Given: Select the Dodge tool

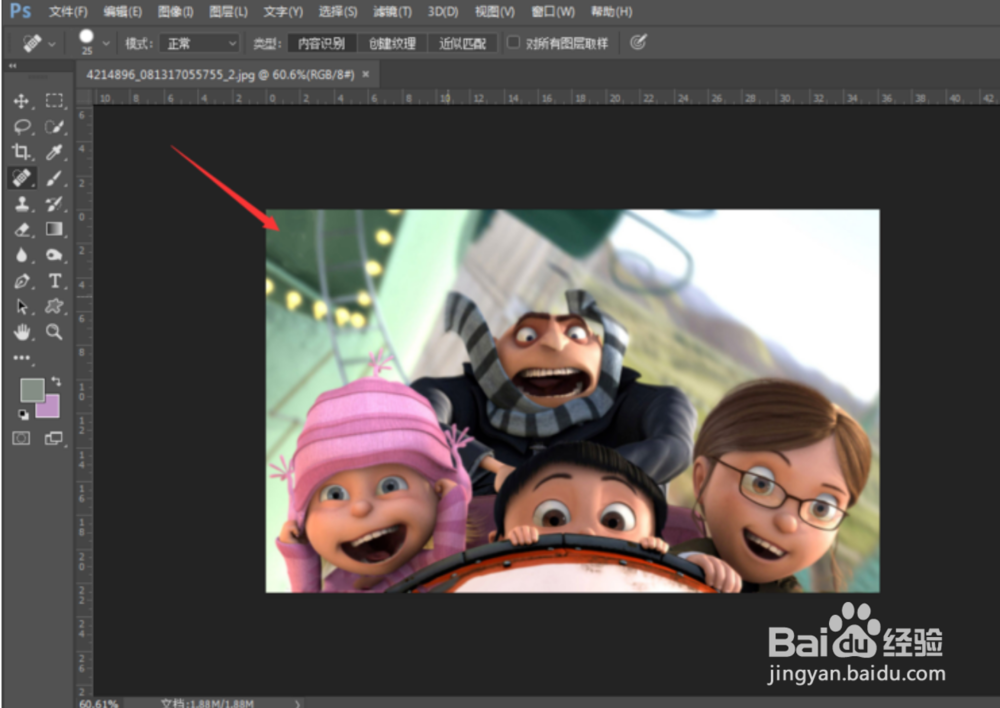Looking at the screenshot, I should [54, 255].
